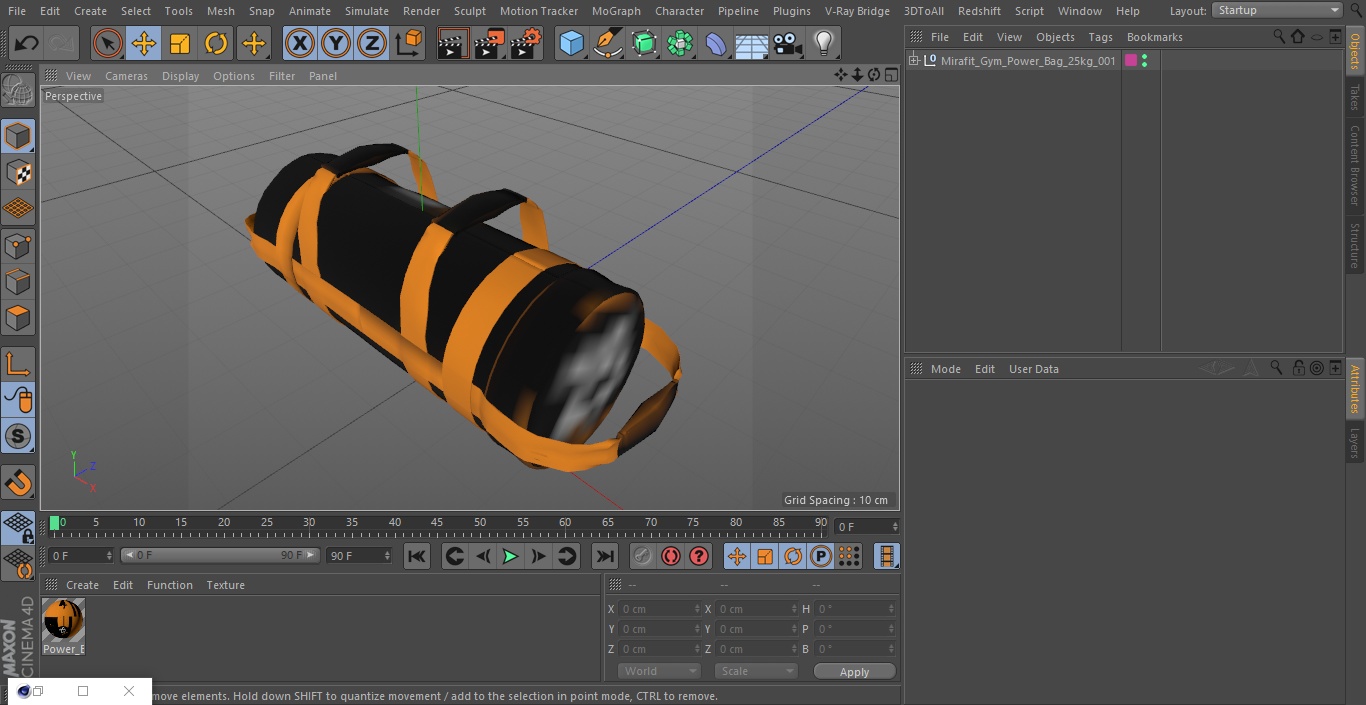
Task: Switch to Points mode
Action: pyautogui.click(x=18, y=245)
